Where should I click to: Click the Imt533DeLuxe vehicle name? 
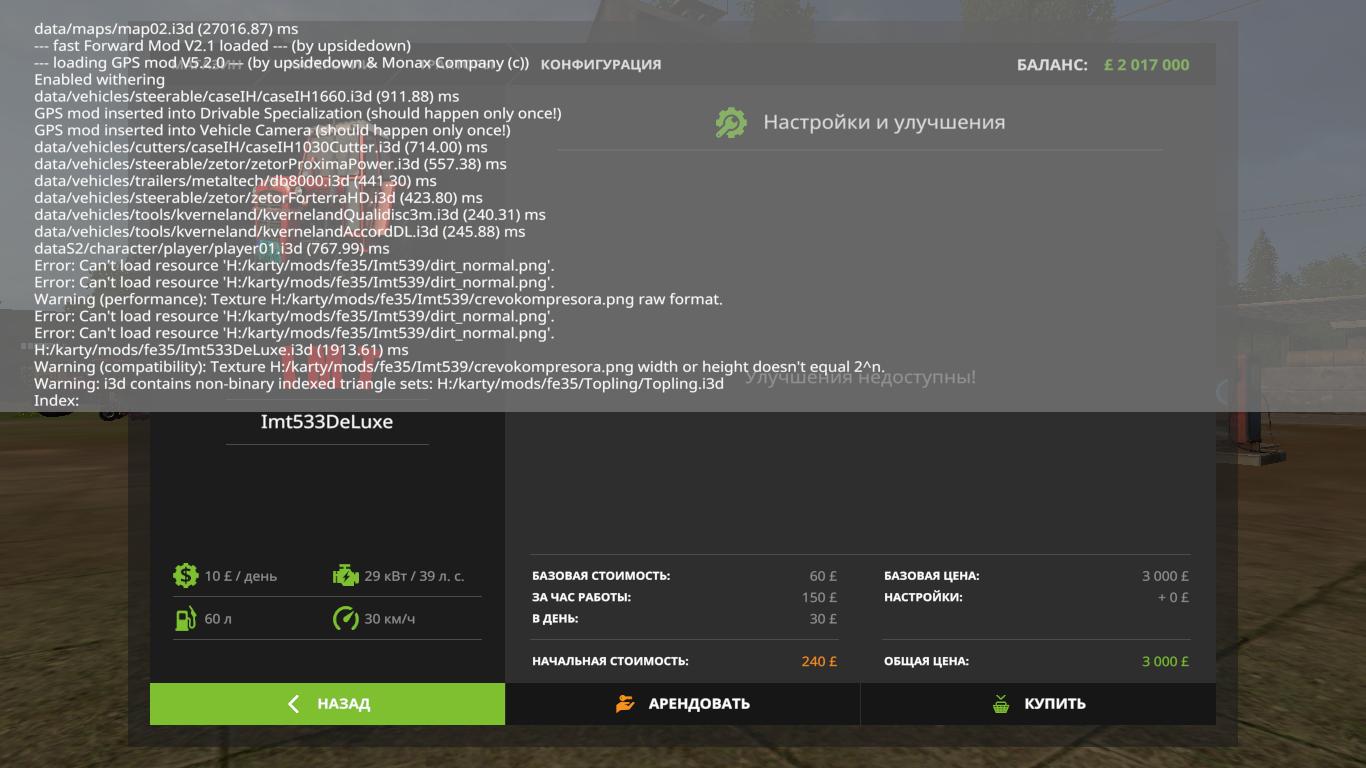click(x=327, y=421)
